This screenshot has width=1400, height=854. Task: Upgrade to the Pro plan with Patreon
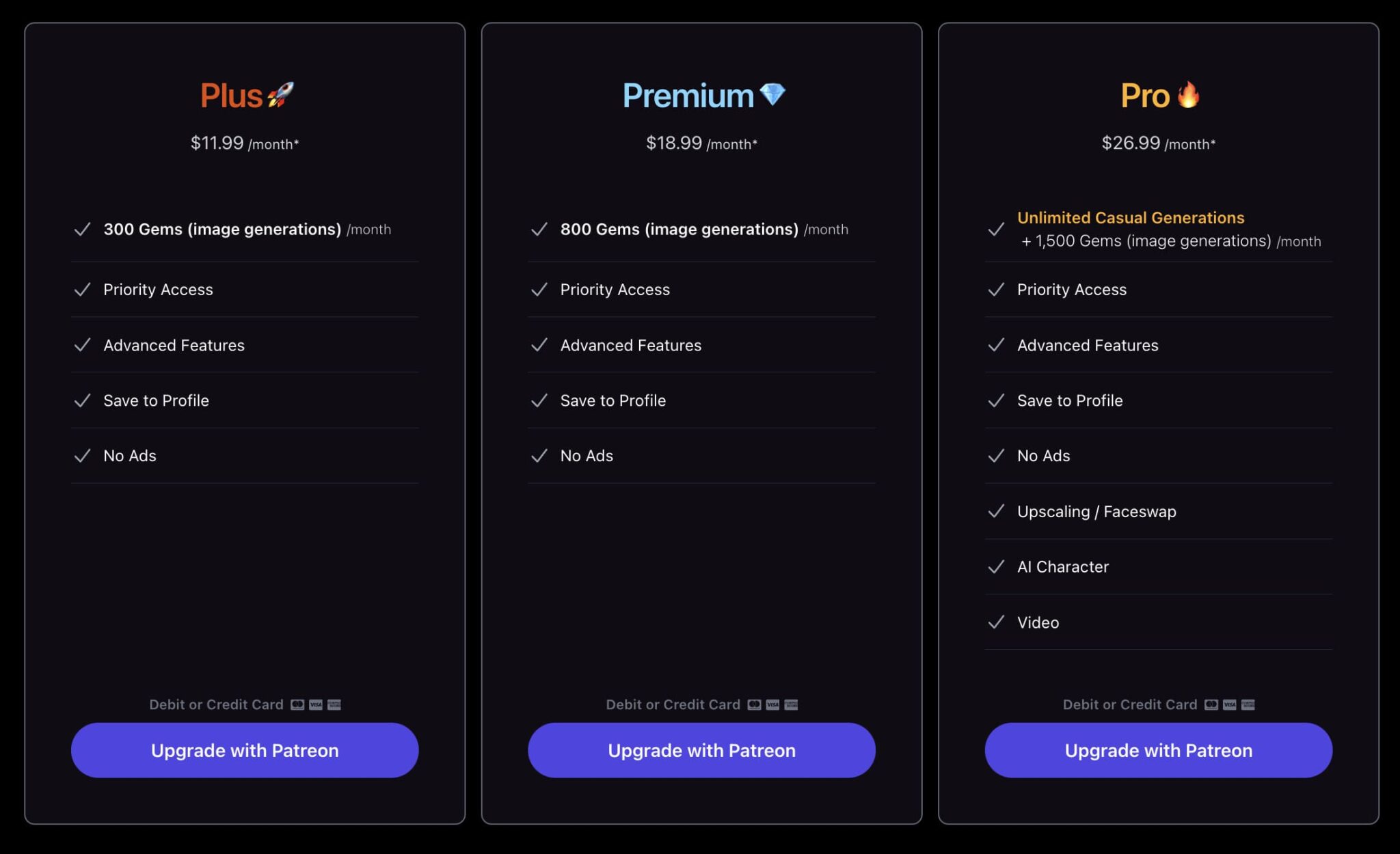pyautogui.click(x=1158, y=750)
